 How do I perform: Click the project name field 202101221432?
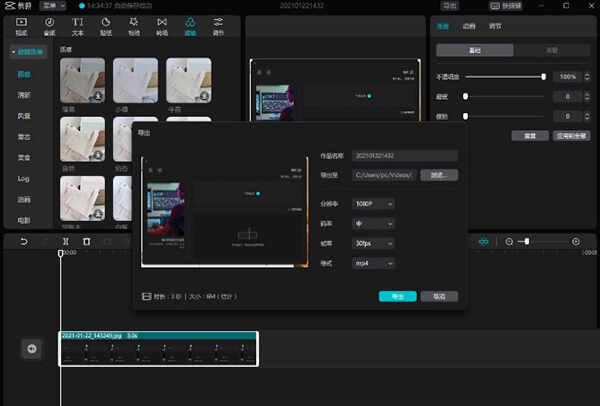coord(405,156)
